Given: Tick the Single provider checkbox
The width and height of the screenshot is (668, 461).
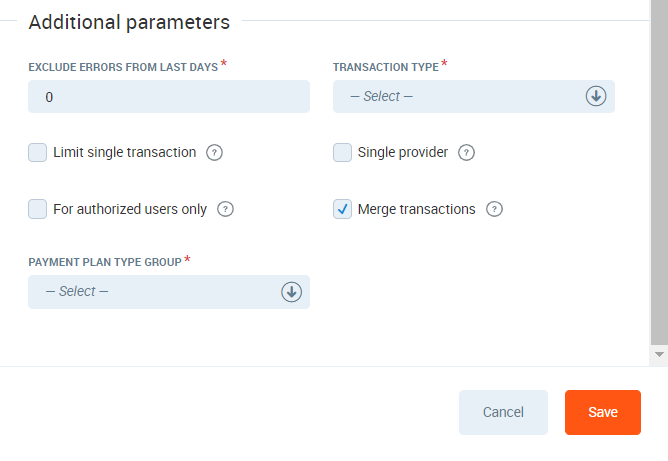Looking at the screenshot, I should coord(342,153).
